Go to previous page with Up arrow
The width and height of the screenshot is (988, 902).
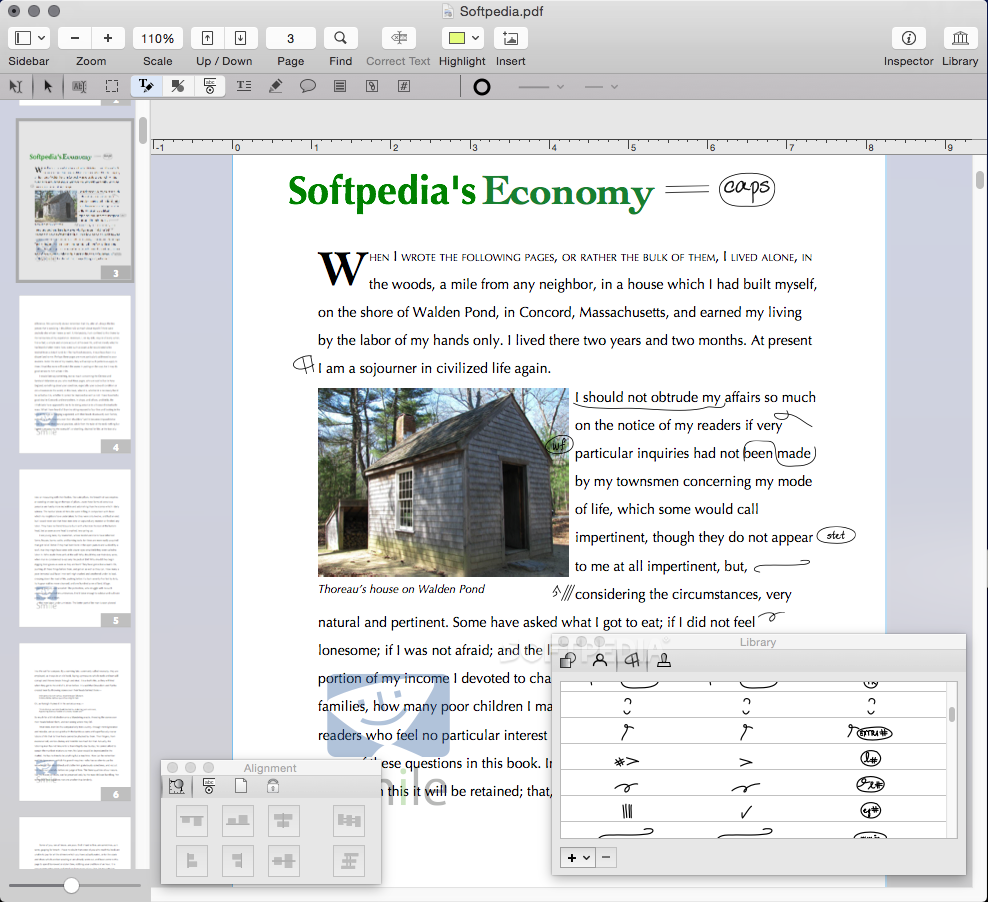[x=207, y=38]
